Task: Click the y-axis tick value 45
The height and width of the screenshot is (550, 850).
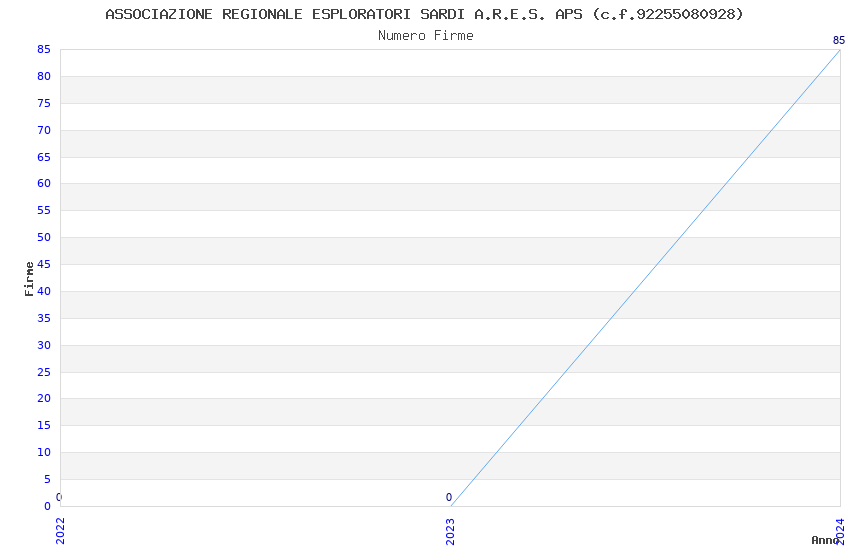Action: (x=44, y=264)
